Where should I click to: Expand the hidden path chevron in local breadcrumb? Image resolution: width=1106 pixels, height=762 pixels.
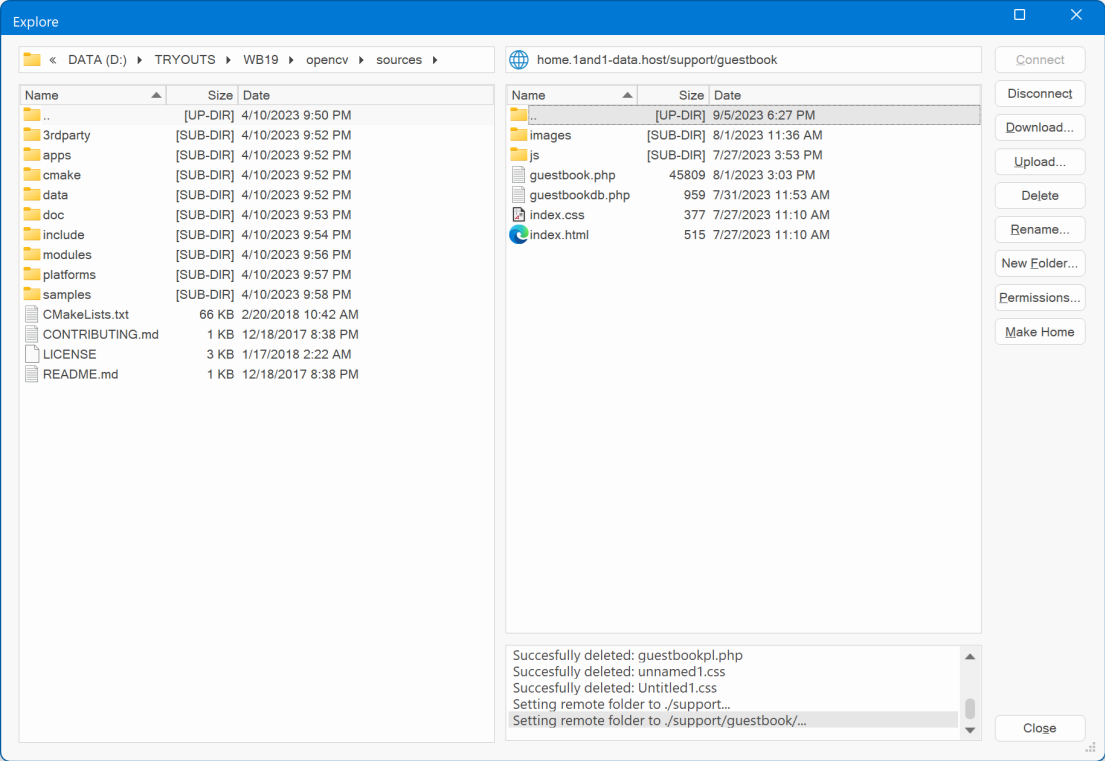[x=52, y=60]
